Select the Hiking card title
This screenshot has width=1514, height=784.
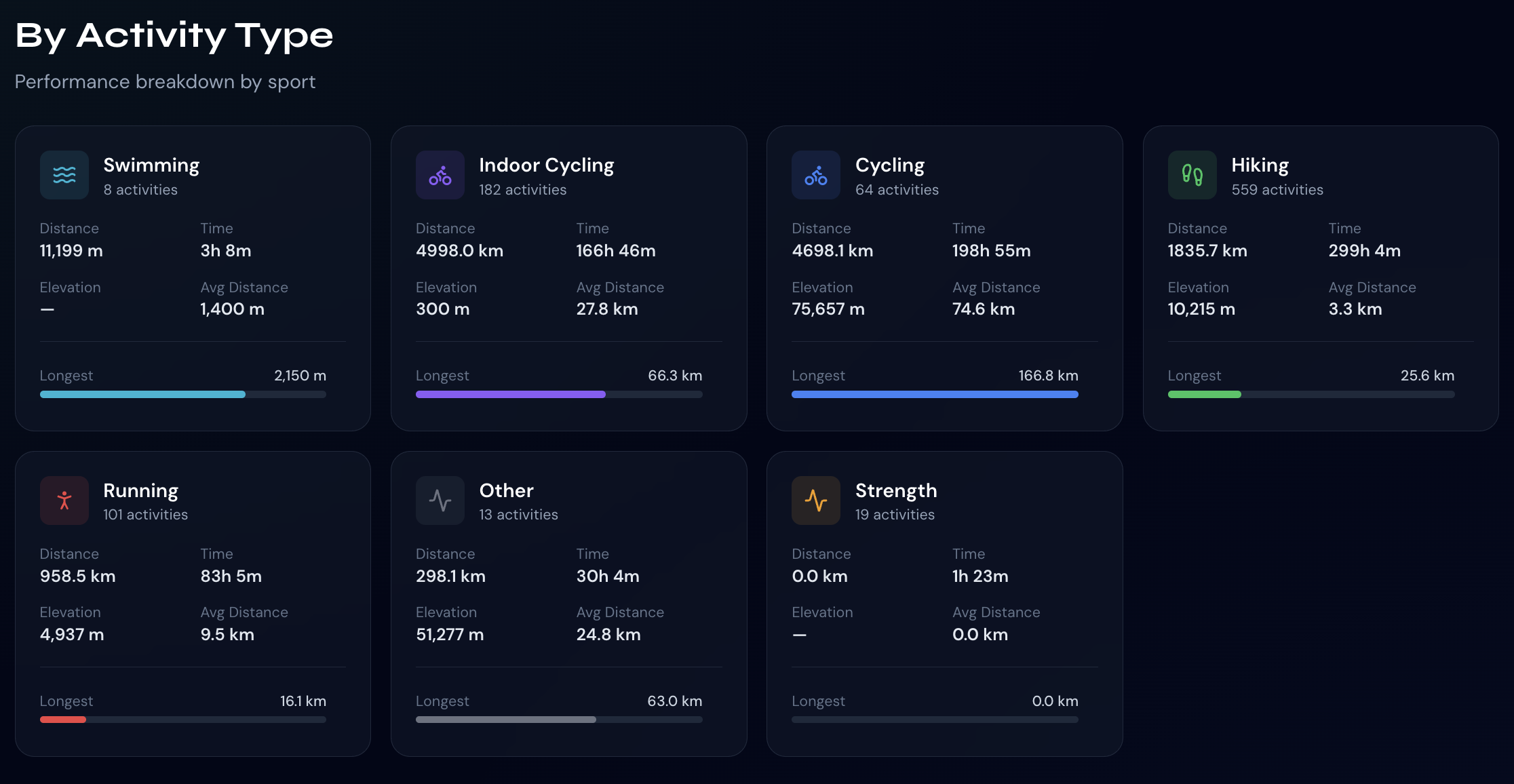[1260, 165]
